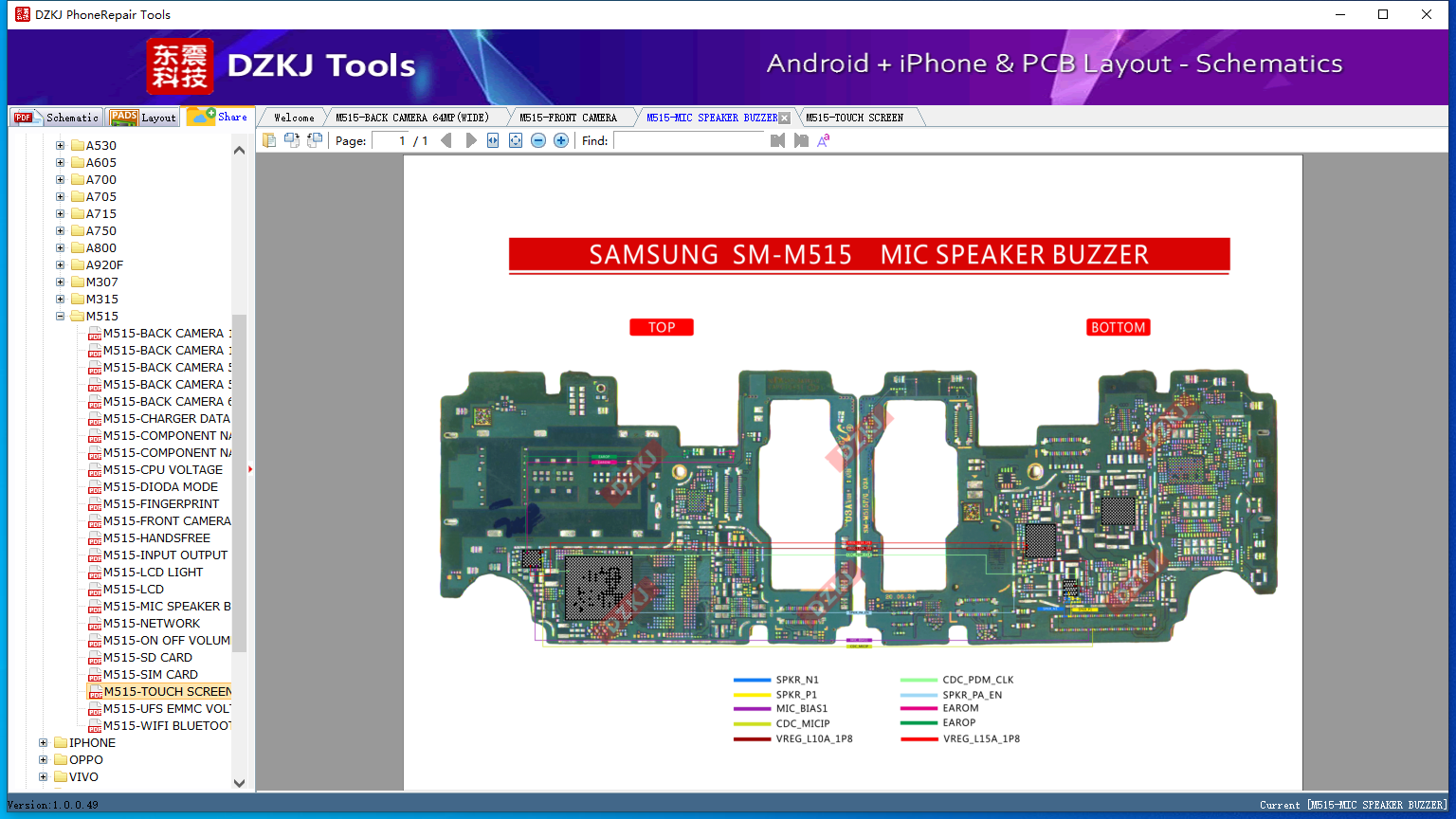Select the M515-MIC SPEAKER BUZZER document tab
Image resolution: width=1456 pixels, height=819 pixels.
[712, 118]
